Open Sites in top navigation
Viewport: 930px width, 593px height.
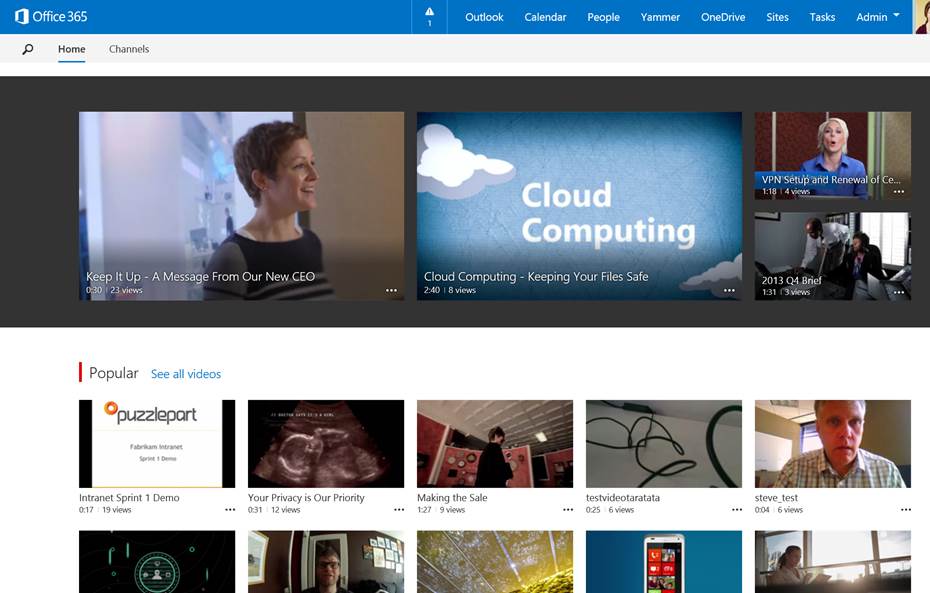[x=777, y=17]
